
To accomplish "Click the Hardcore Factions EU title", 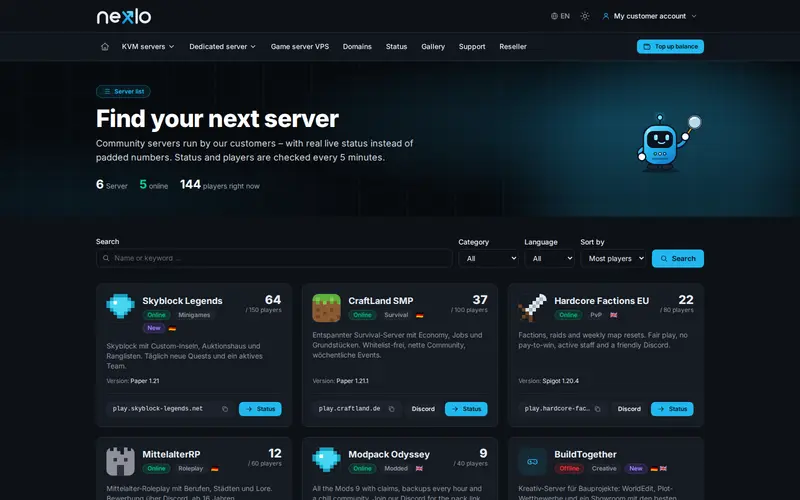I will [602, 301].
